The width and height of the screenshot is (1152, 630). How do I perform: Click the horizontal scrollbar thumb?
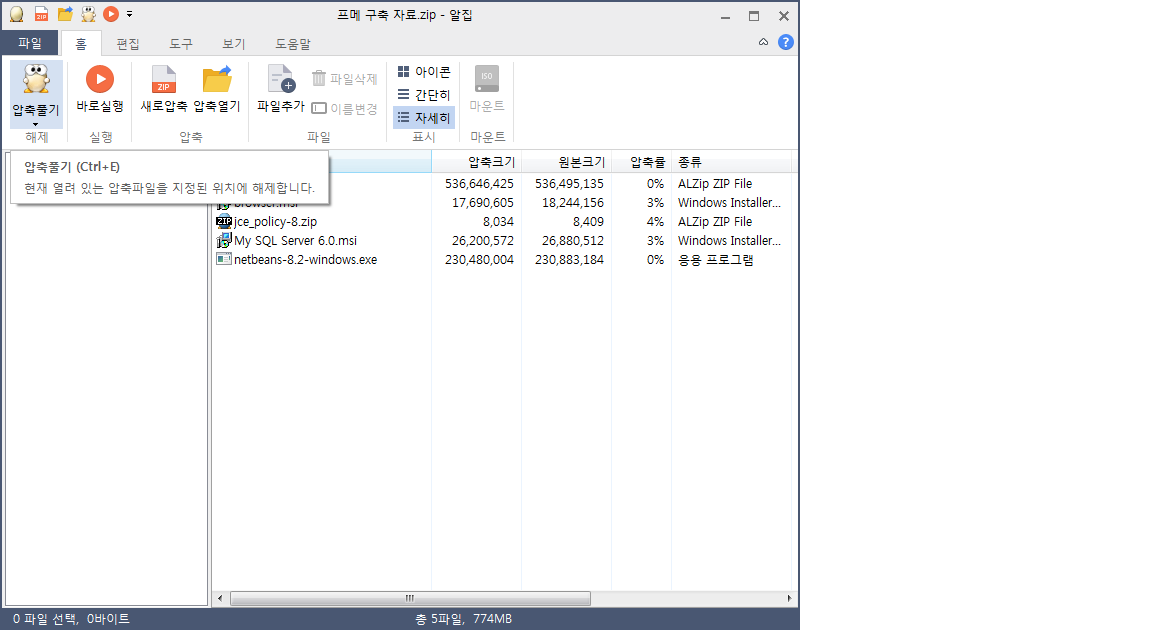(x=410, y=598)
